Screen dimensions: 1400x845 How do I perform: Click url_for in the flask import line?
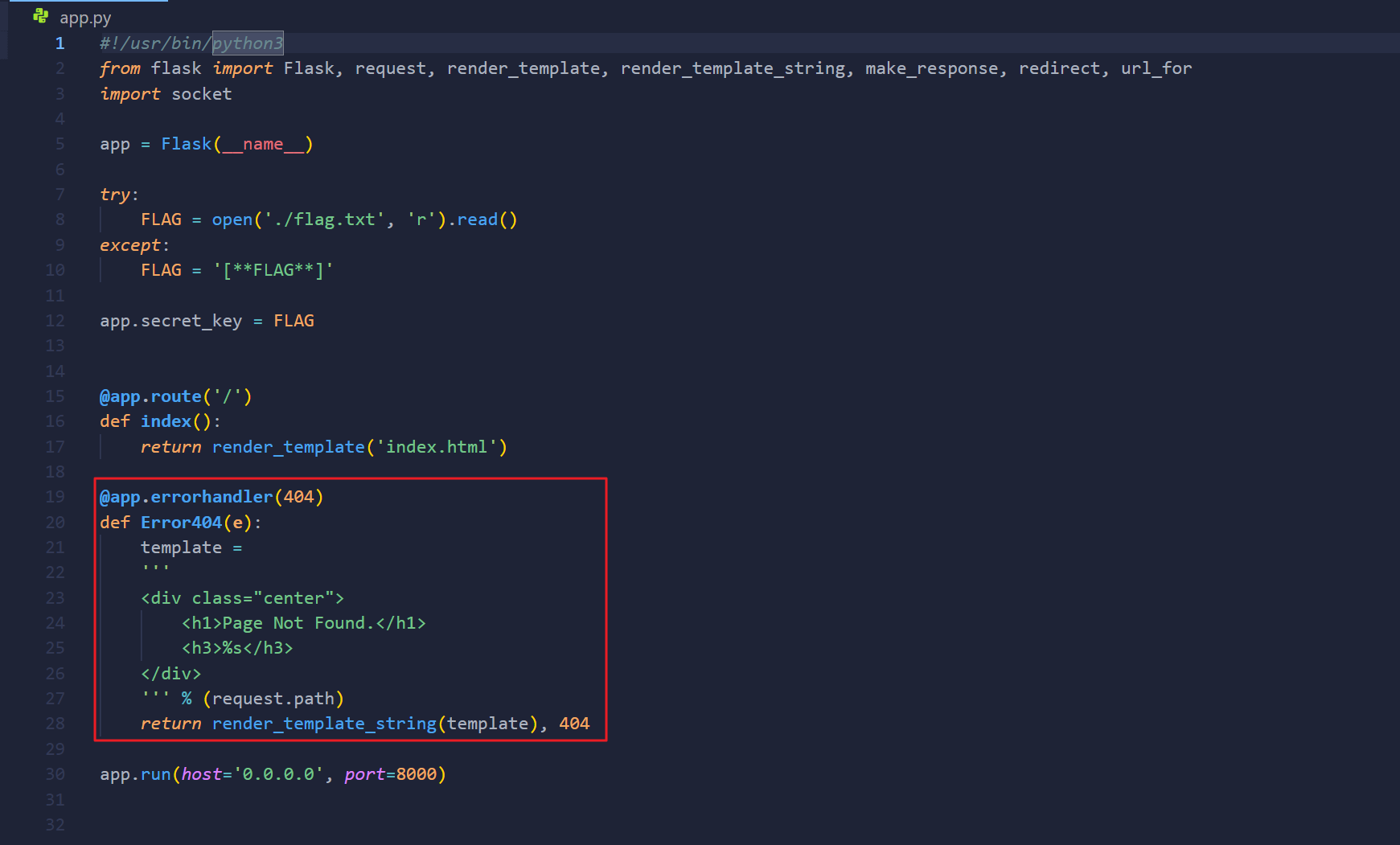coord(1156,68)
